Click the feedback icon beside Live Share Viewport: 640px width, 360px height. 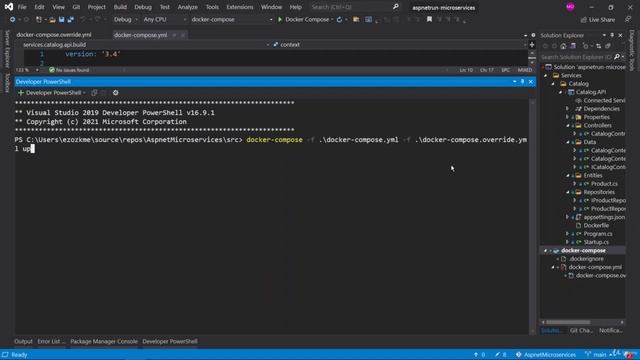click(628, 19)
